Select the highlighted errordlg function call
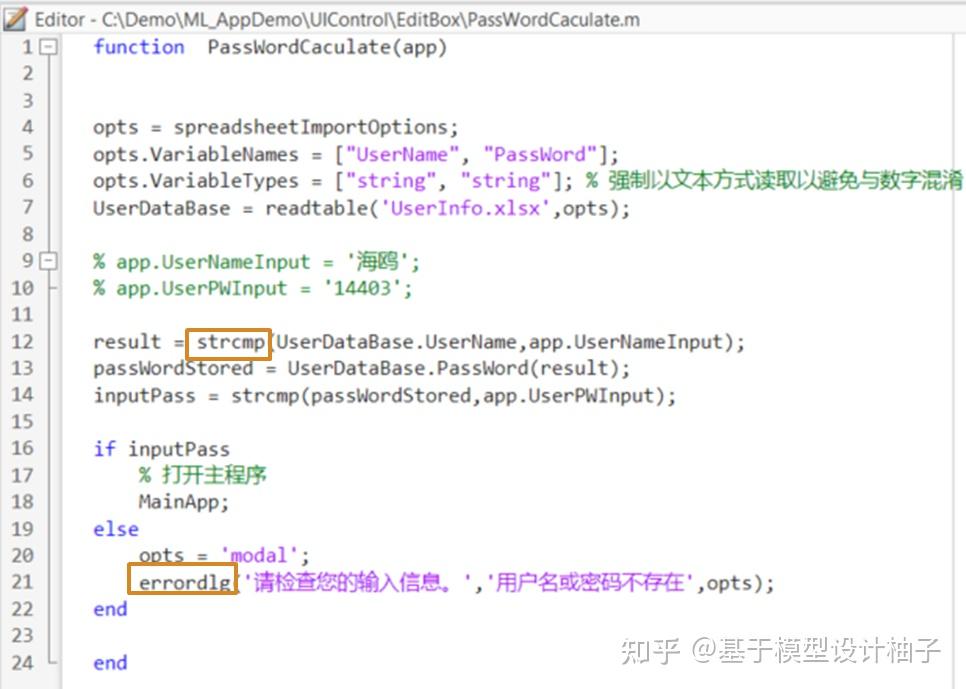Viewport: 966px width, 689px height. [x=181, y=582]
